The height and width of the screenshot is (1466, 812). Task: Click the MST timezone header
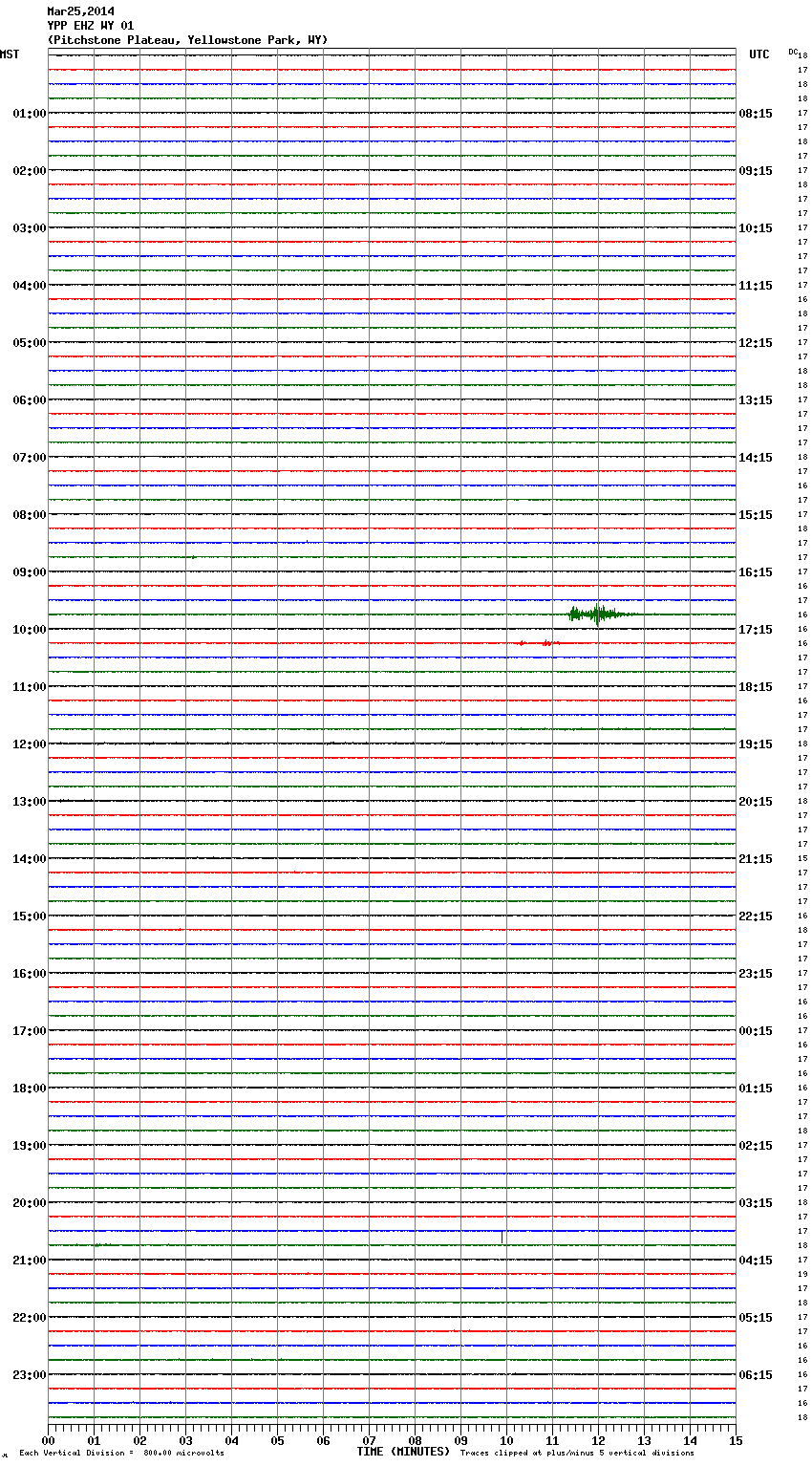coord(10,54)
